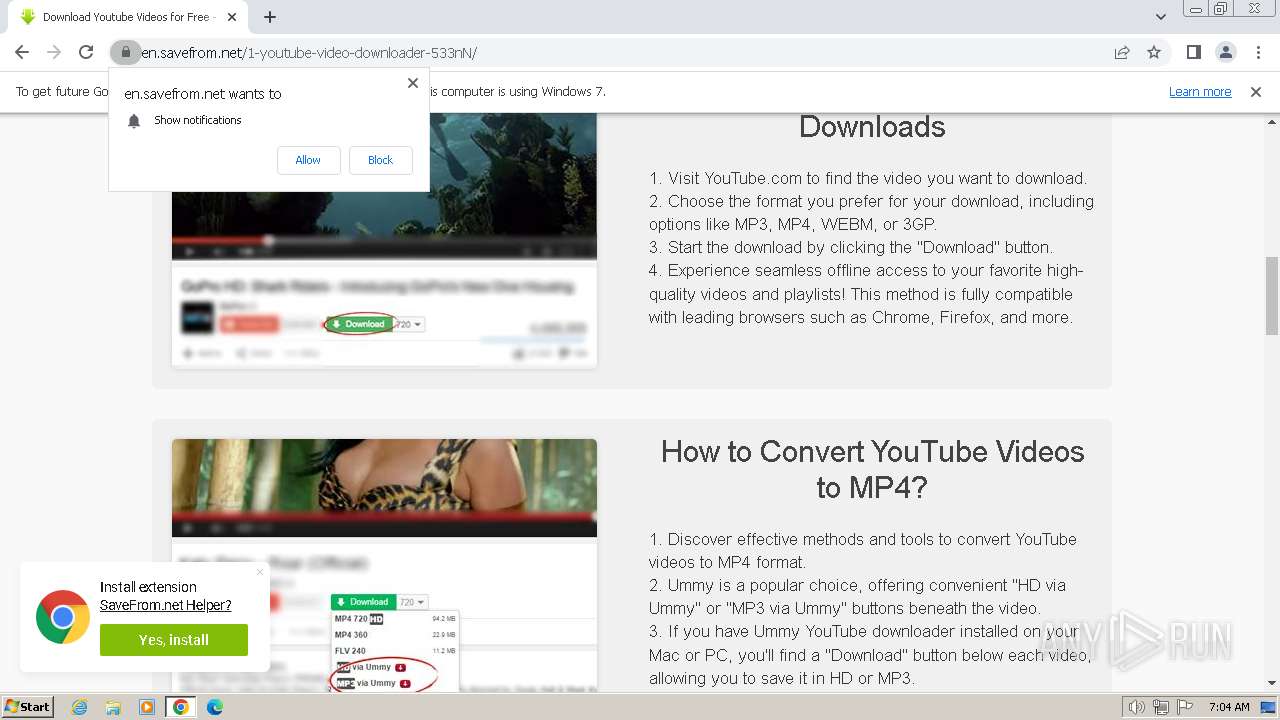
Task: Open the 720 dropdown in second screenshot
Action: tap(413, 602)
